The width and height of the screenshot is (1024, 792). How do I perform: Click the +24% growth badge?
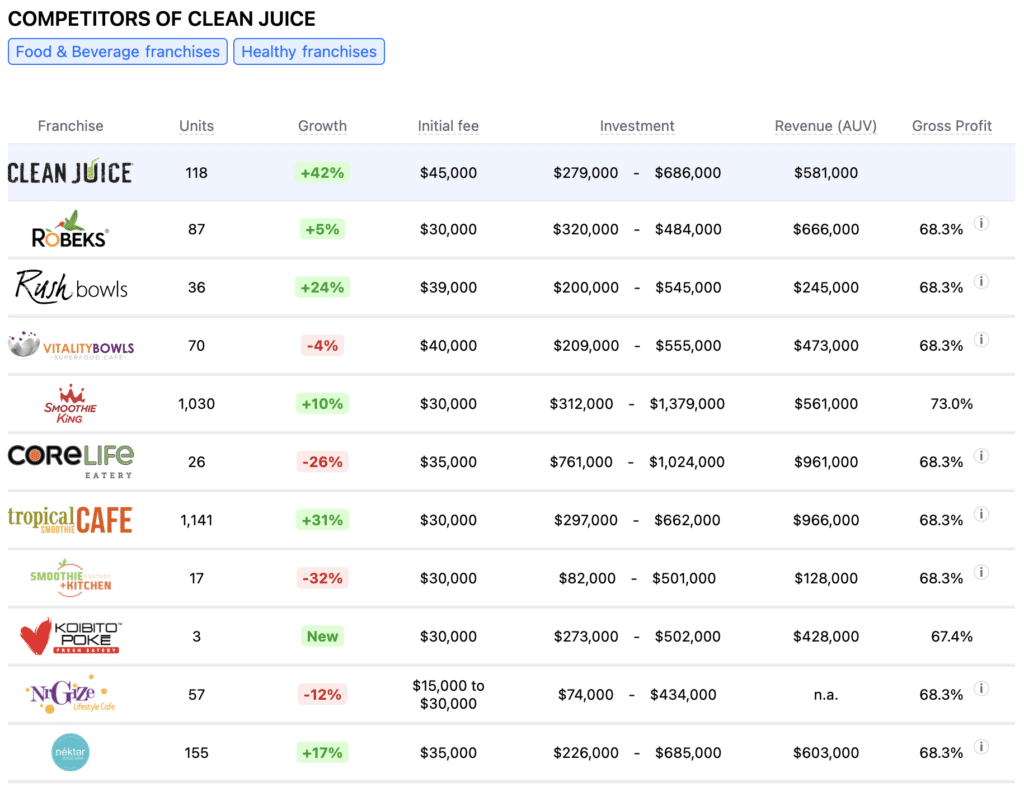click(323, 287)
